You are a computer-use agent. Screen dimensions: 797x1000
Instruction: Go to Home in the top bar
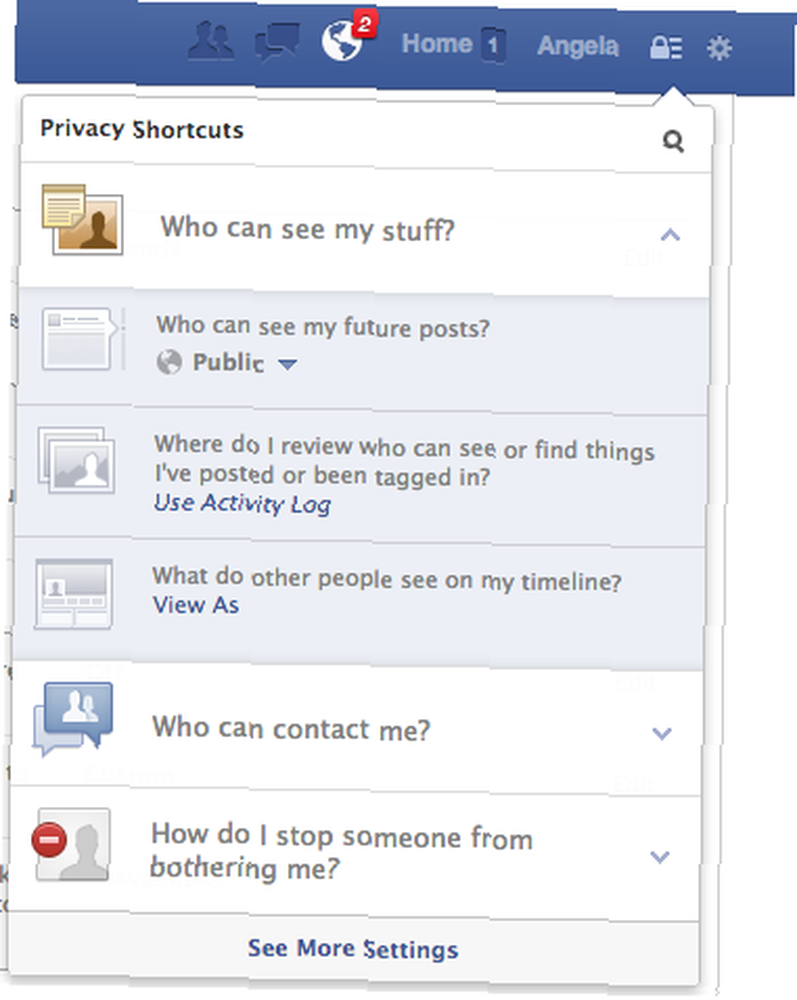pyautogui.click(x=437, y=44)
